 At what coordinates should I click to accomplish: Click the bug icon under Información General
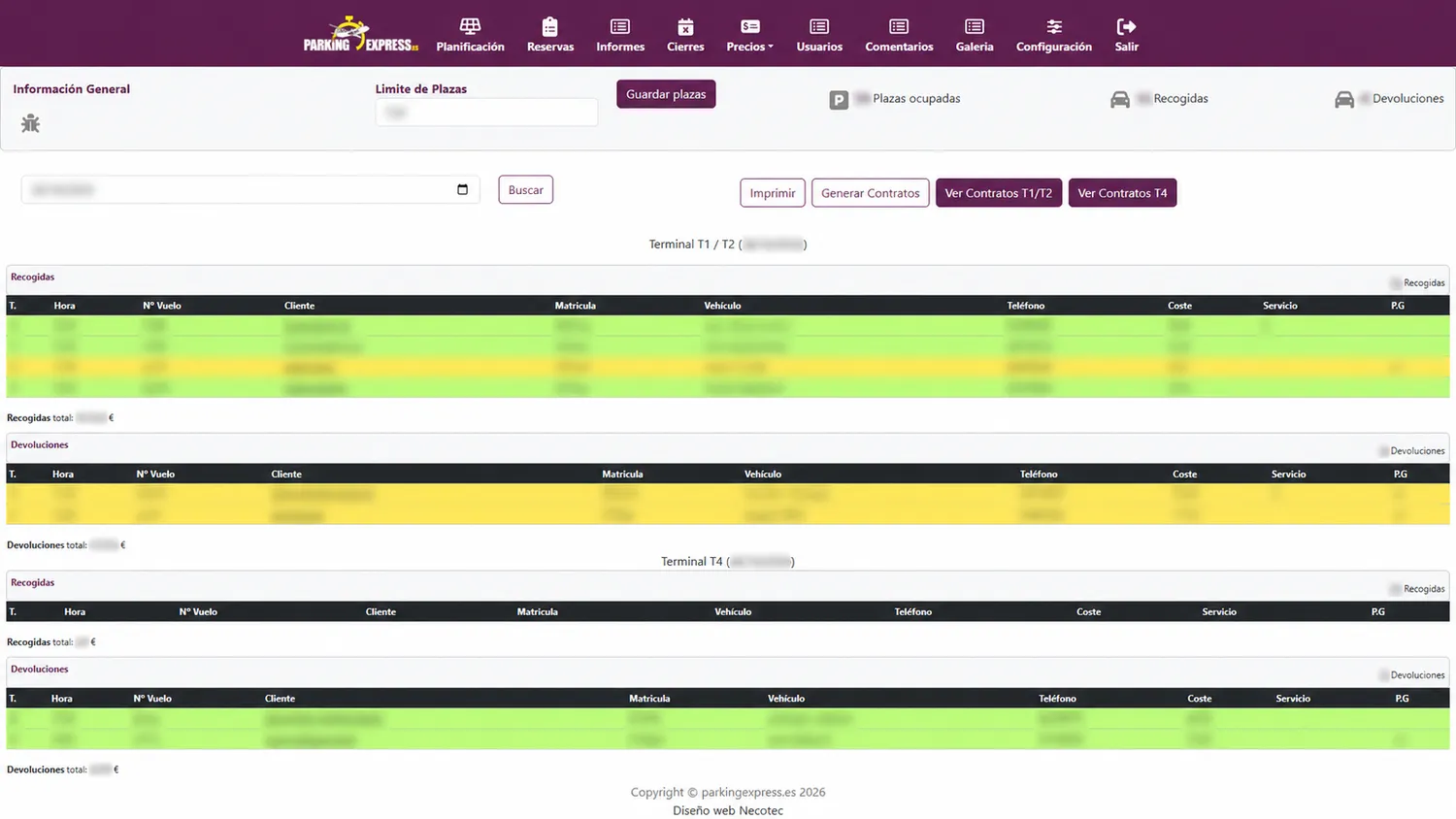(x=31, y=123)
